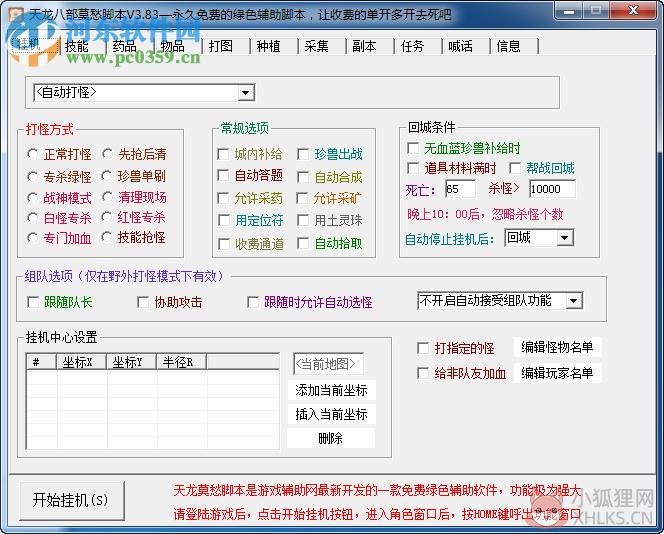Screen dimensions: 664x534
Task: Toggle 用定位符 checkbox
Action: click(223, 220)
